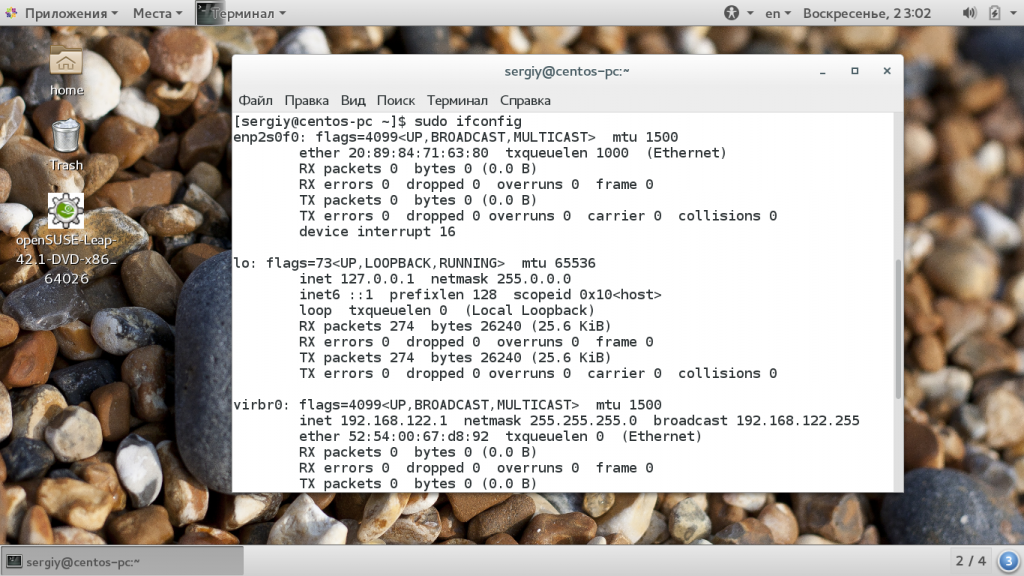Click the 2 / 4 workspace switcher

pyautogui.click(x=970, y=561)
